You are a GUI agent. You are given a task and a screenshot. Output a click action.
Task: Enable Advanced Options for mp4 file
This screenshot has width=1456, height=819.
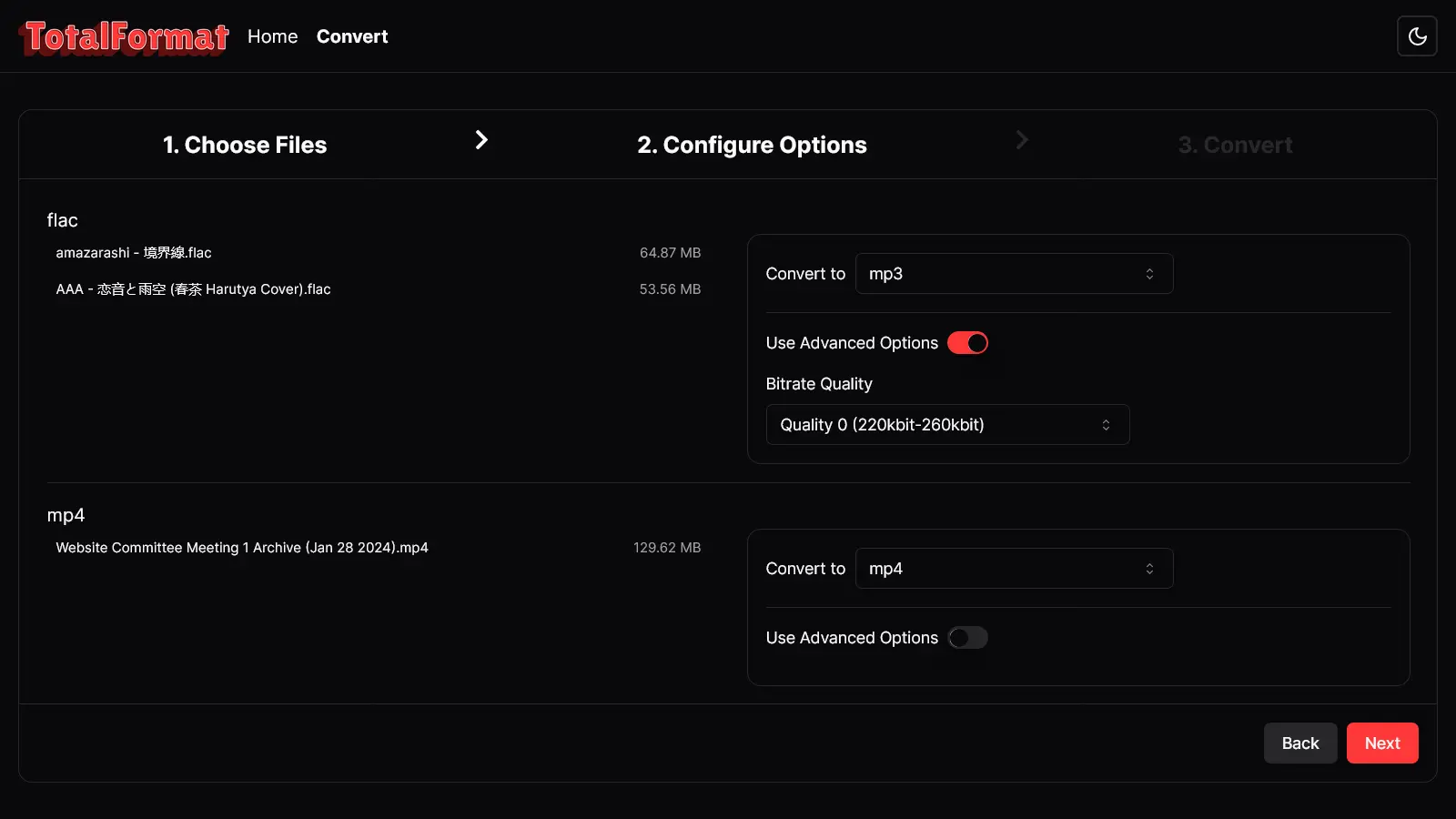point(967,638)
